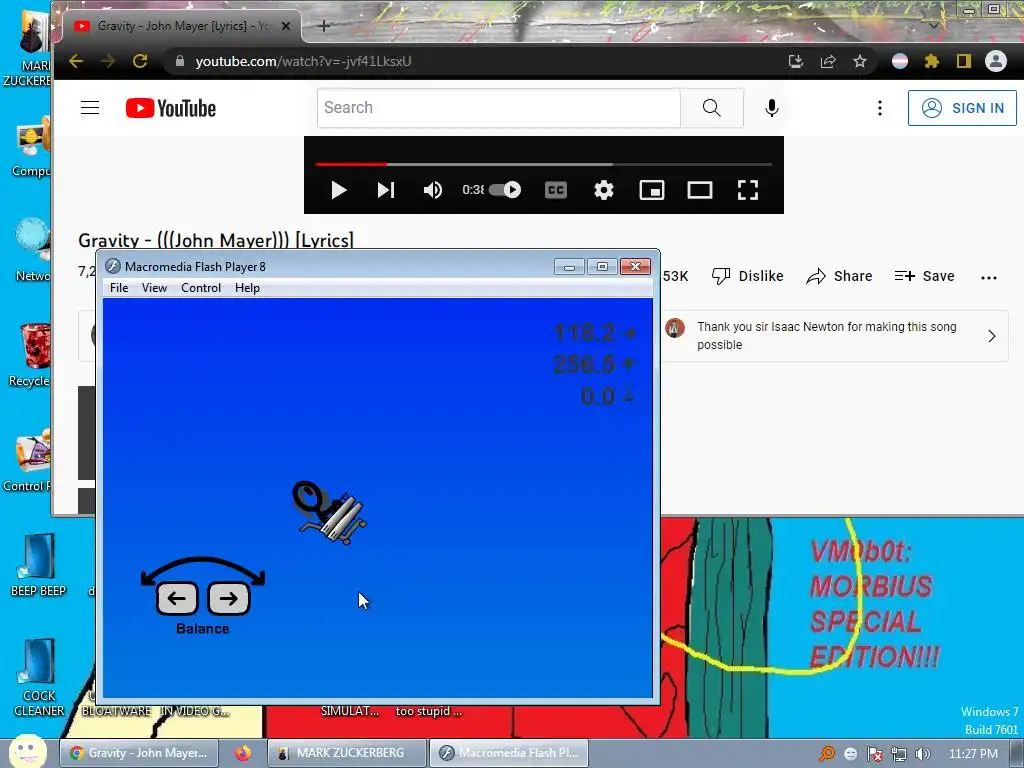Open the Control Panel desktop icon
The width and height of the screenshot is (1024, 768).
point(27,460)
